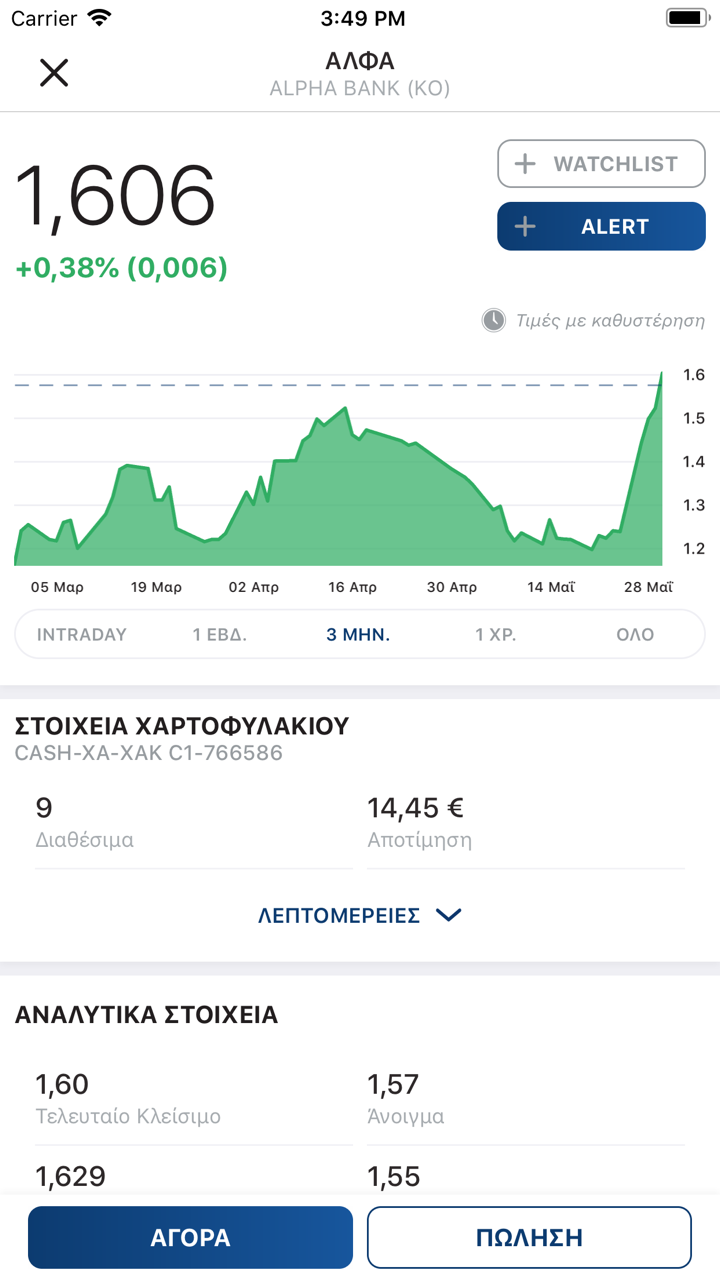Tap the delayed prices clock icon
The image size is (720, 1280).
(494, 320)
